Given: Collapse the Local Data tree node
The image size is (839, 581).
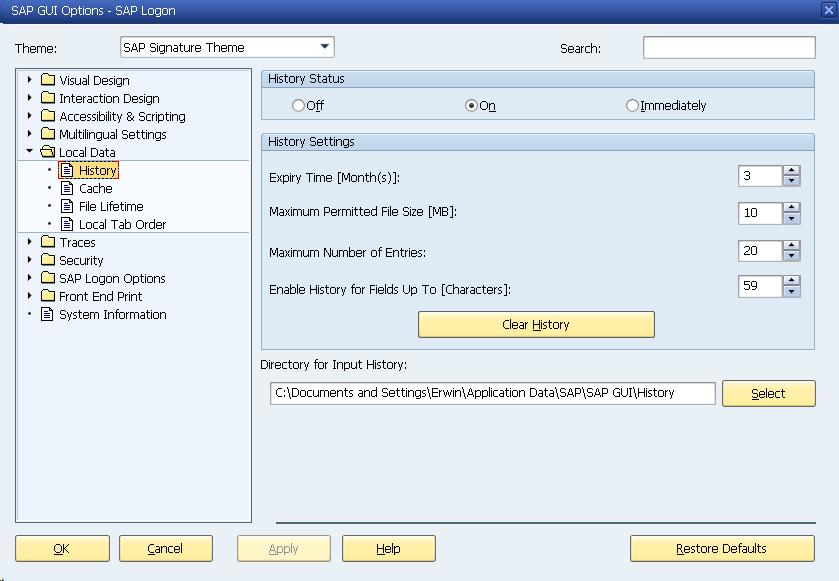Looking at the screenshot, I should 29,151.
